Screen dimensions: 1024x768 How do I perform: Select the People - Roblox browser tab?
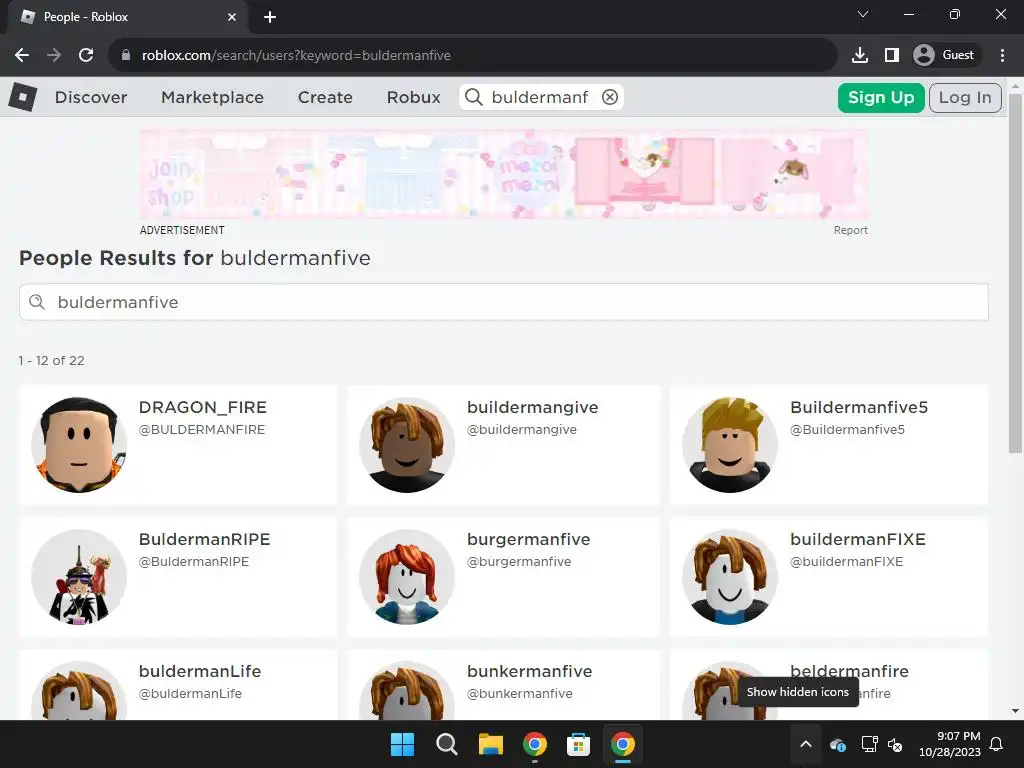[127, 17]
